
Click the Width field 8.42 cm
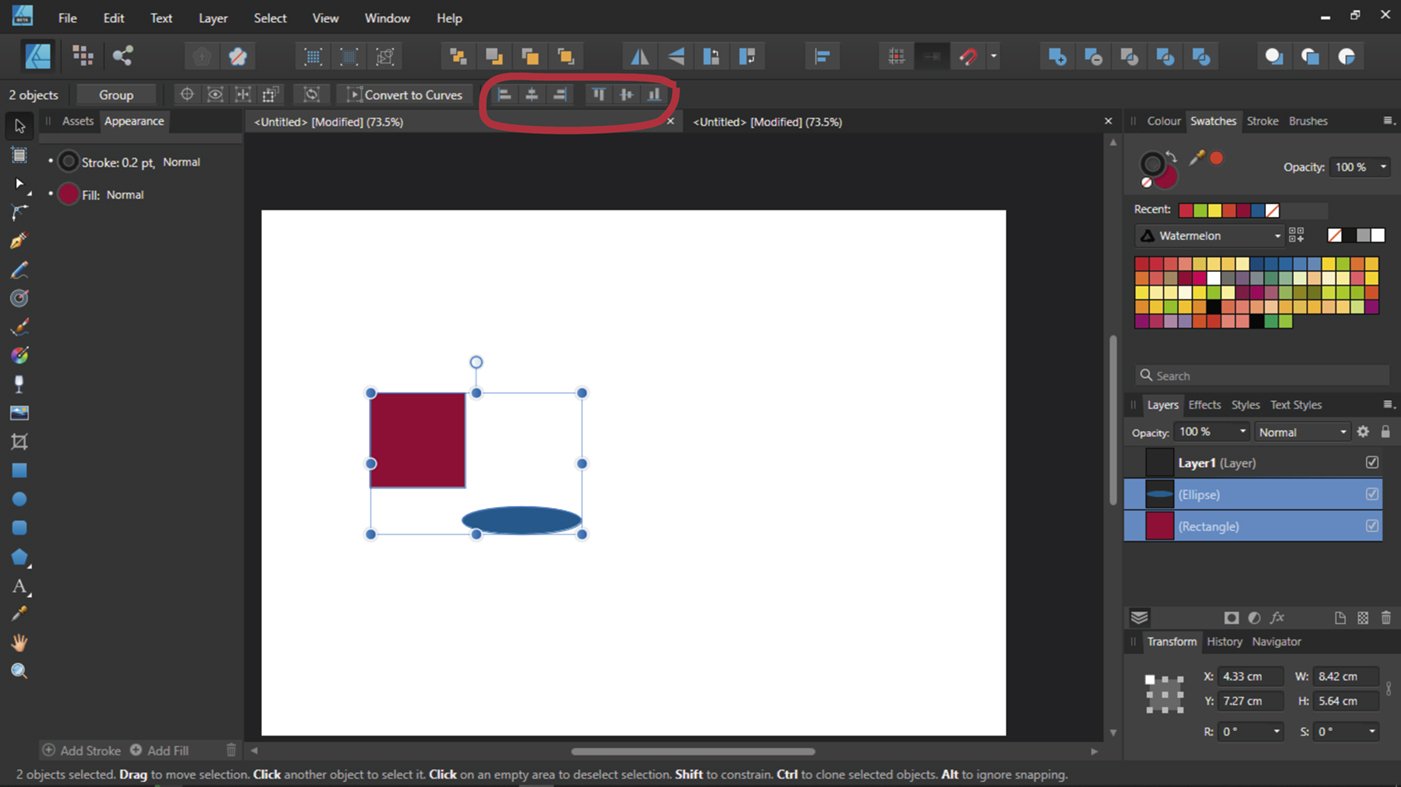(x=1346, y=677)
